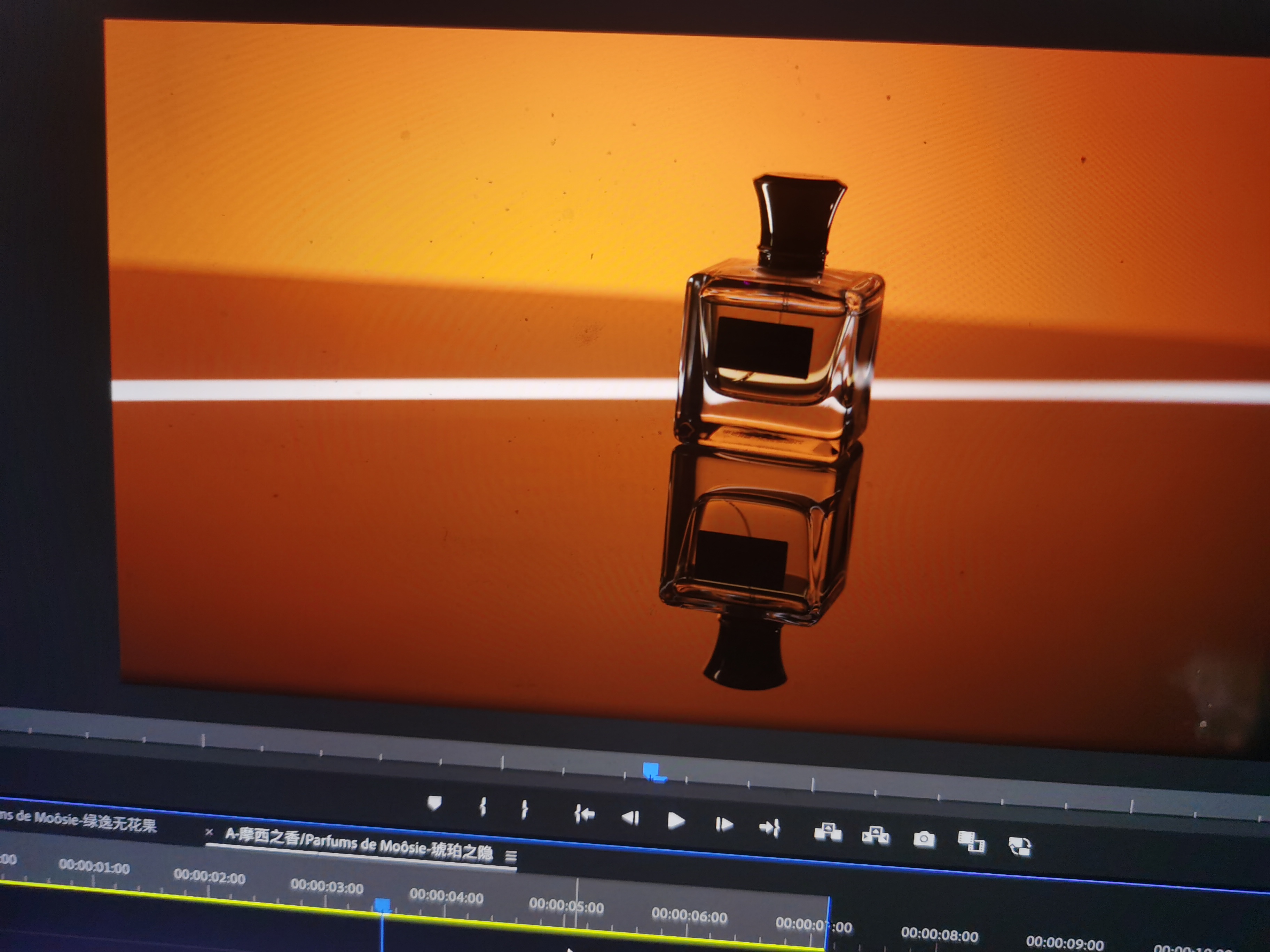The width and height of the screenshot is (1270, 952).
Task: Click the Go to In point button
Action: click(x=585, y=814)
